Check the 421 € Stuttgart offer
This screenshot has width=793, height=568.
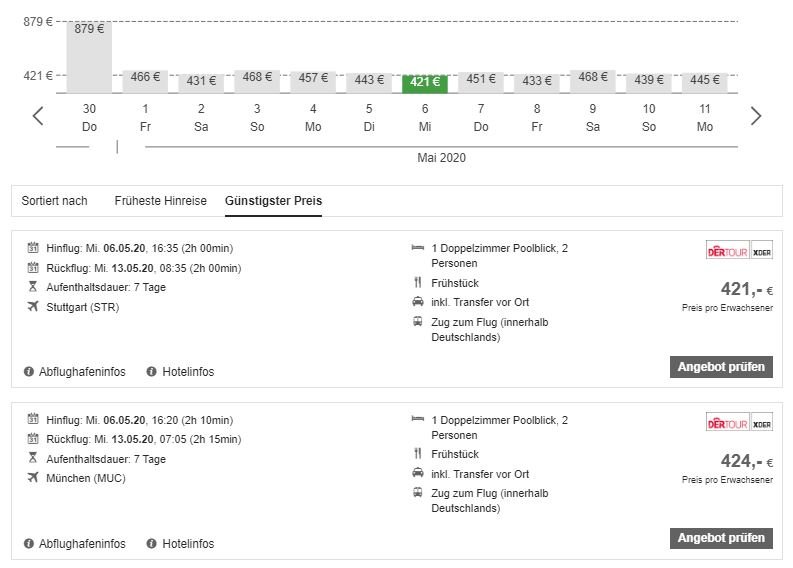coord(721,367)
